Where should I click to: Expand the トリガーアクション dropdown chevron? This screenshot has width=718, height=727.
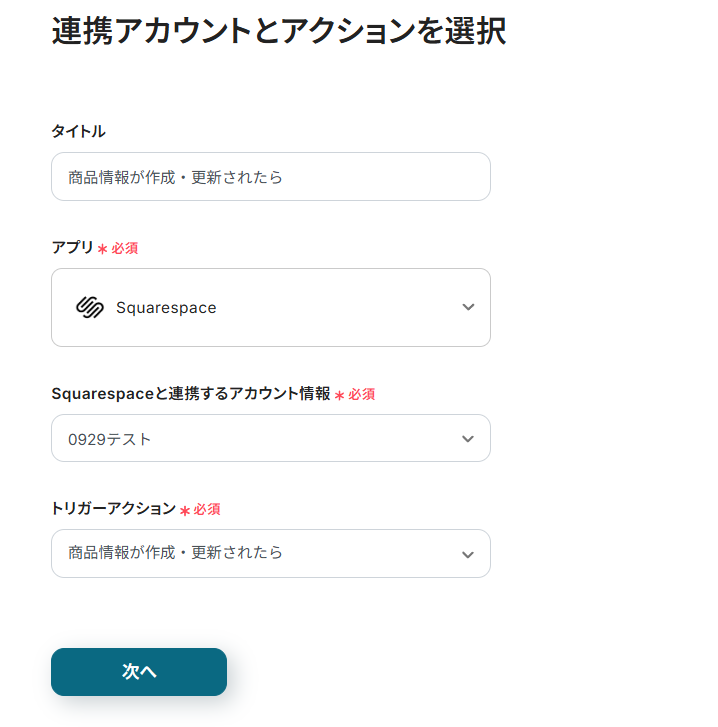point(468,554)
